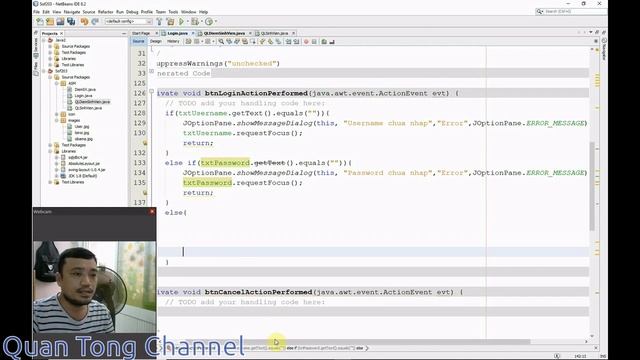Click the Debug Project icon
Viewport: 640px width, 360px height.
pos(195,22)
